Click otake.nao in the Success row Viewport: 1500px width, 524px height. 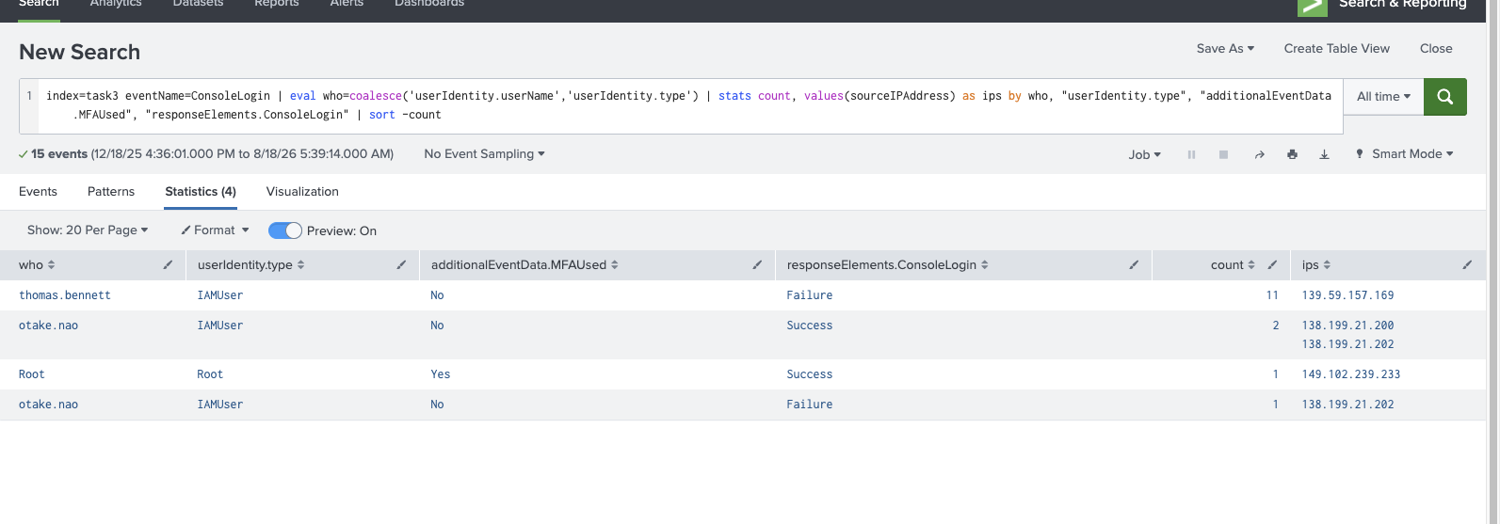pyautogui.click(x=48, y=325)
